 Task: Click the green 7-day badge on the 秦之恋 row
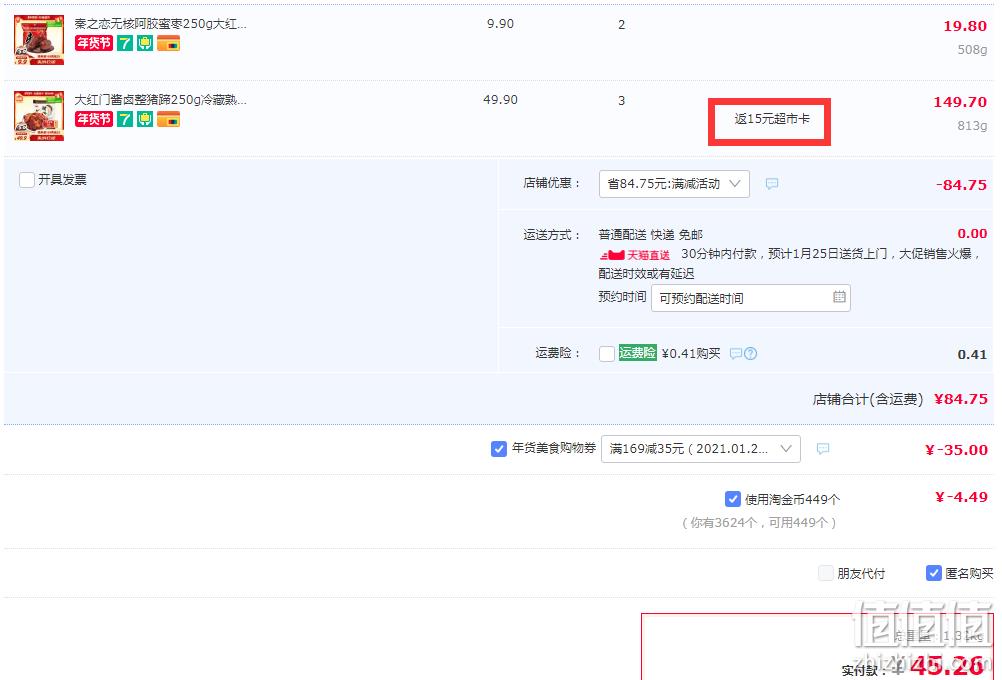point(125,43)
